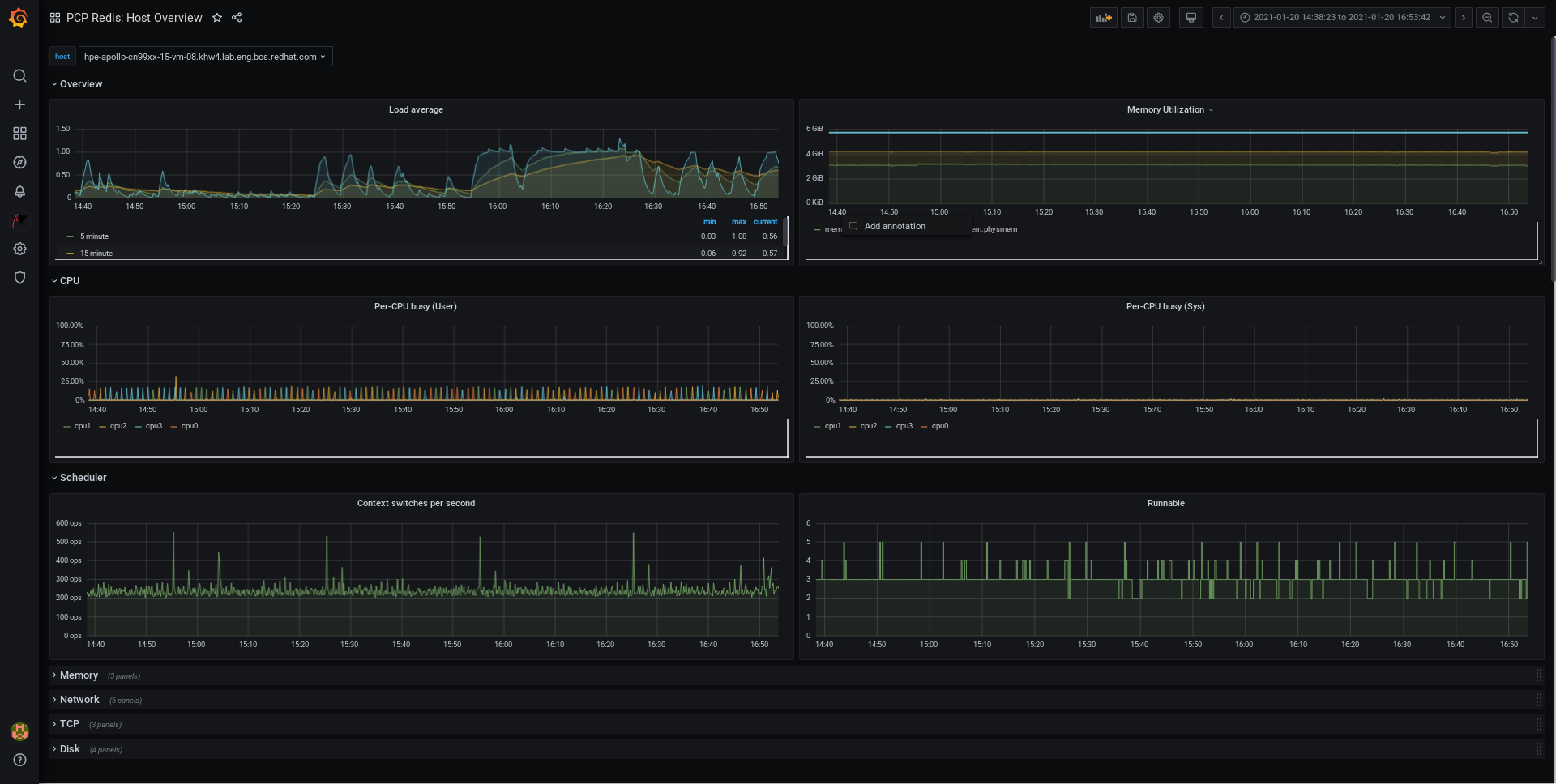Toggle cpu1 series in Sys CPU legend
The width and height of the screenshot is (1556, 784).
pos(833,426)
